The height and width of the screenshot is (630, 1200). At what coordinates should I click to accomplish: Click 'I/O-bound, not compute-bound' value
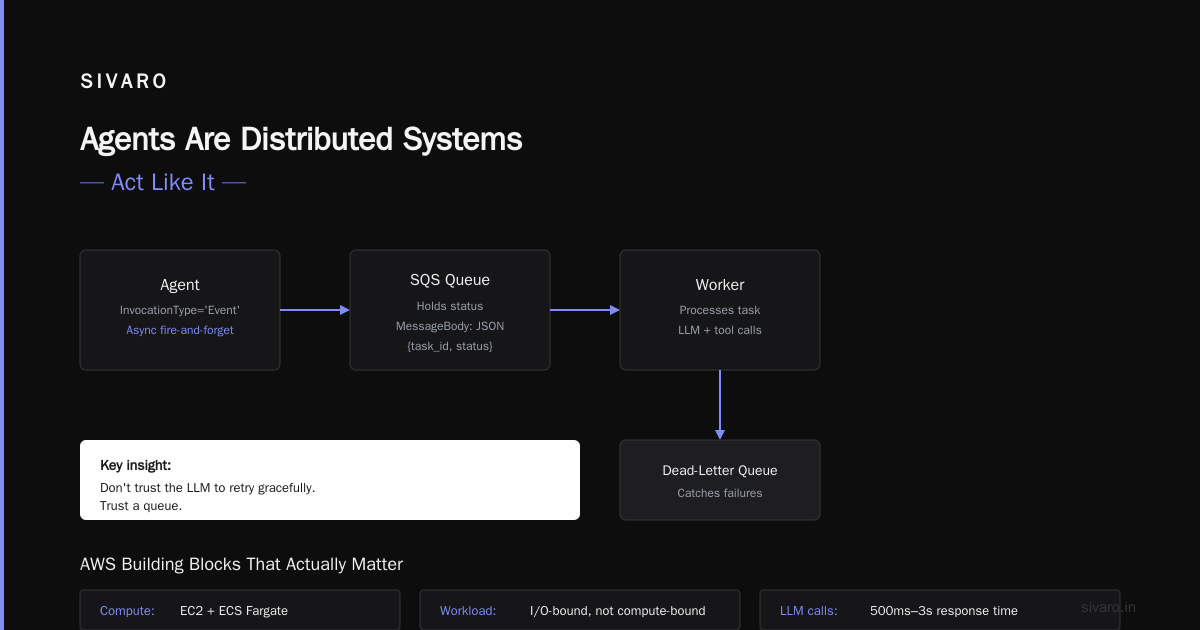click(x=618, y=611)
